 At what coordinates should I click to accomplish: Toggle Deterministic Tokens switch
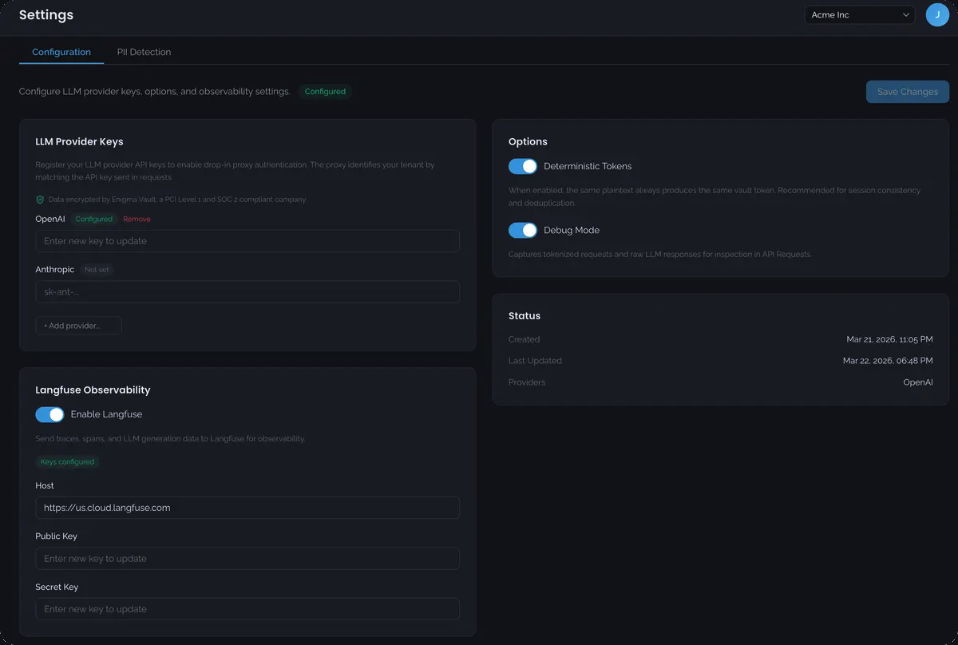click(522, 166)
